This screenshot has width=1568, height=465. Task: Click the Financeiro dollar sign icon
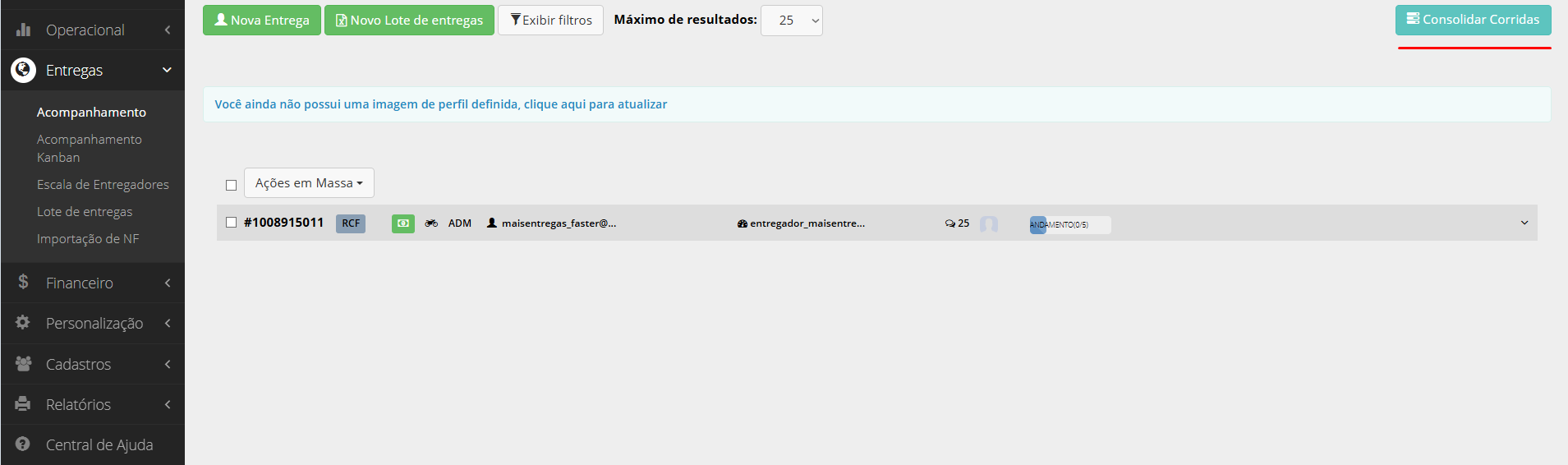pyautogui.click(x=23, y=282)
